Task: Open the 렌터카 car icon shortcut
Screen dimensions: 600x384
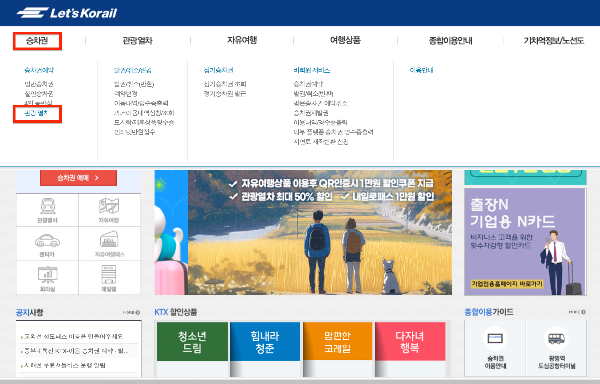Action: pos(47,244)
